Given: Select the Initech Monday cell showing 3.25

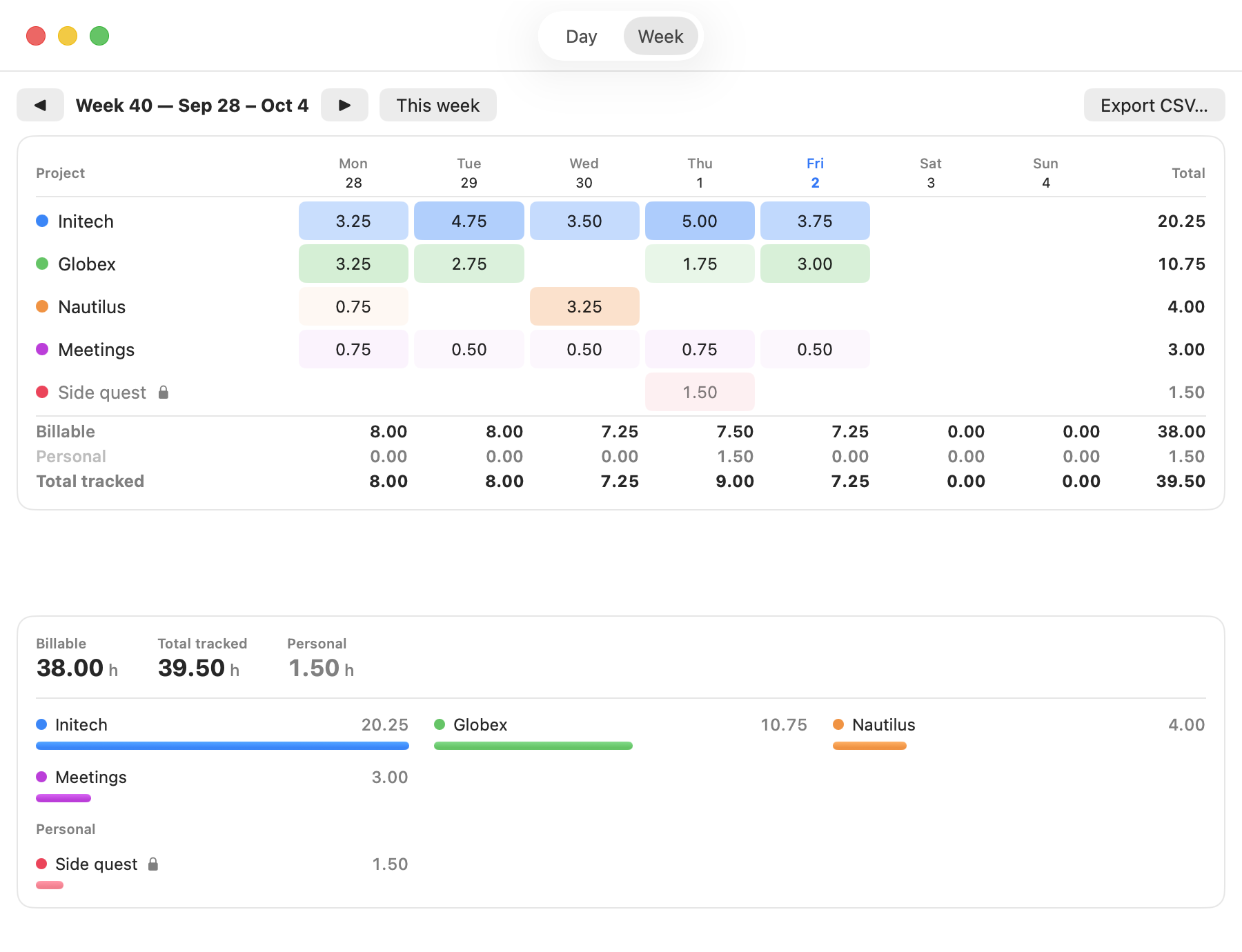Looking at the screenshot, I should tap(353, 221).
